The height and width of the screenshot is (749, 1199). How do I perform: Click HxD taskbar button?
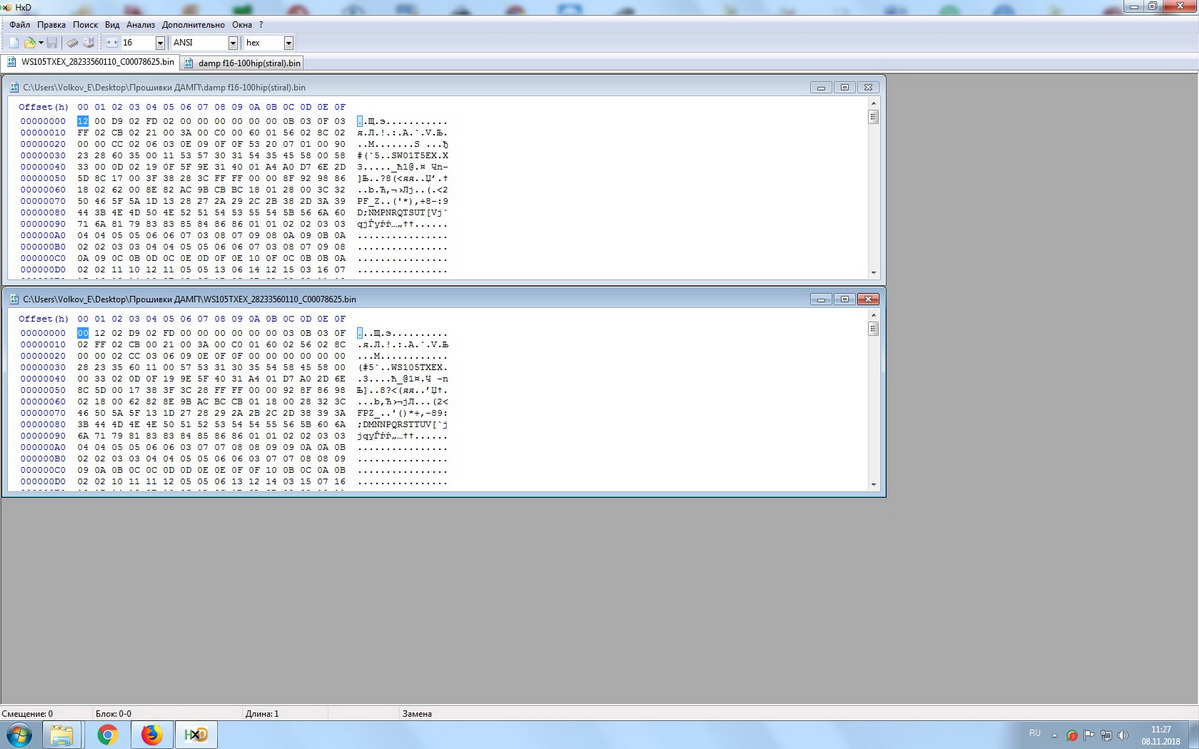tap(197, 735)
